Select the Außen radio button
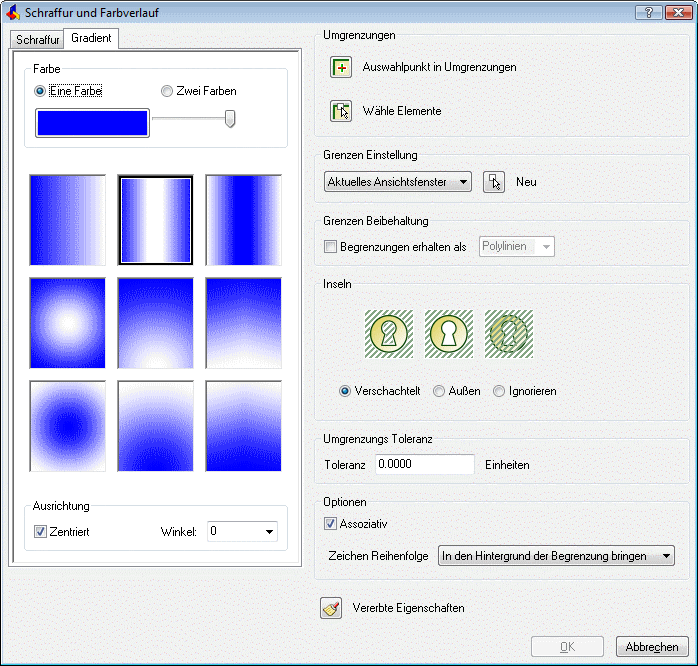This screenshot has width=698, height=666. (x=439, y=391)
